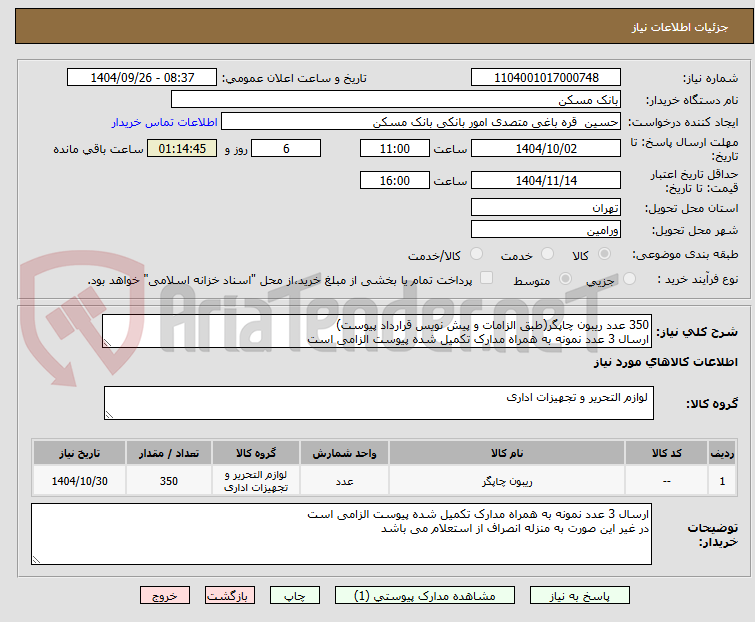This screenshot has width=755, height=622.
Task: Click the شرح کلی نیاز text area
Action: pyautogui.click(x=377, y=331)
